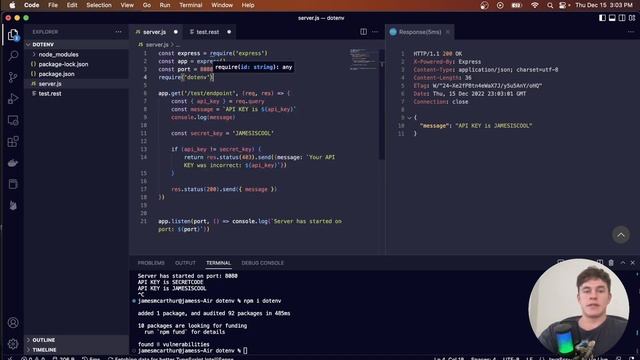Open the Extensions view
Image resolution: width=640 pixels, height=360 pixels.
(x=13, y=142)
